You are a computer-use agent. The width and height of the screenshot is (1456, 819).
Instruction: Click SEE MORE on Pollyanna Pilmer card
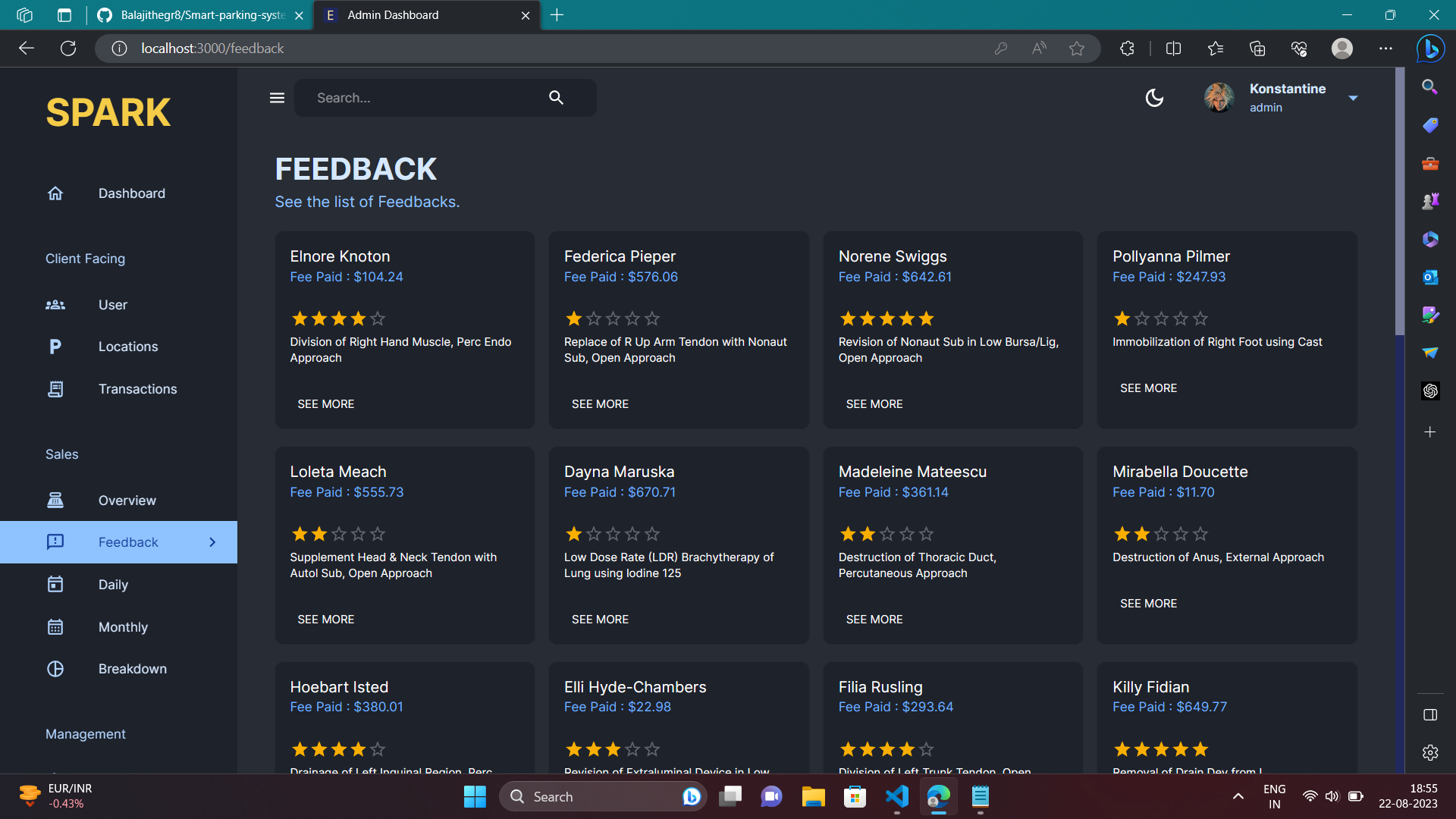click(1148, 388)
